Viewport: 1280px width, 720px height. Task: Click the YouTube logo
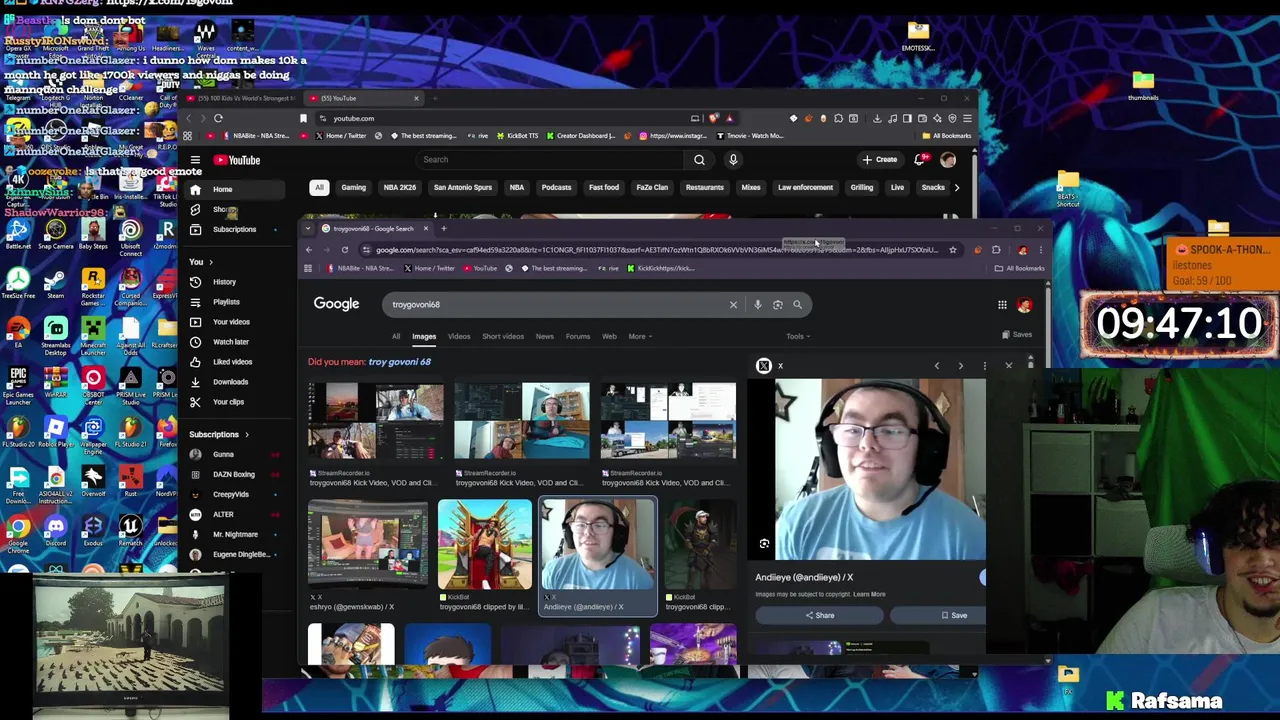coord(237,160)
